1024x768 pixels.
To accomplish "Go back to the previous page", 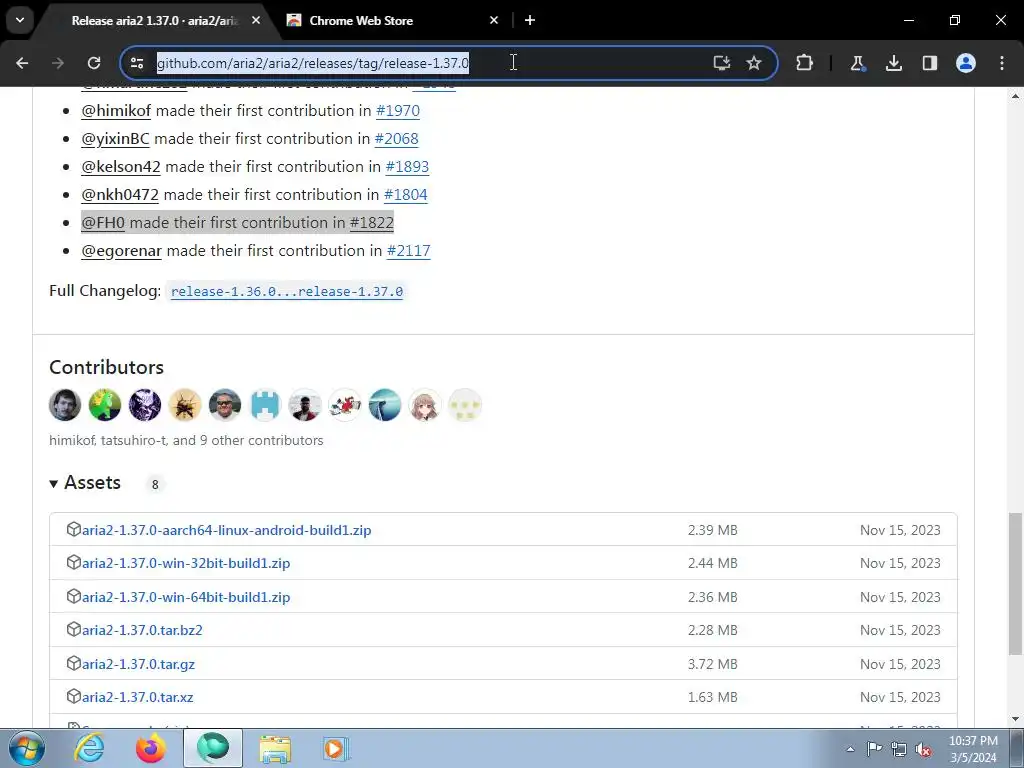I will point(22,63).
